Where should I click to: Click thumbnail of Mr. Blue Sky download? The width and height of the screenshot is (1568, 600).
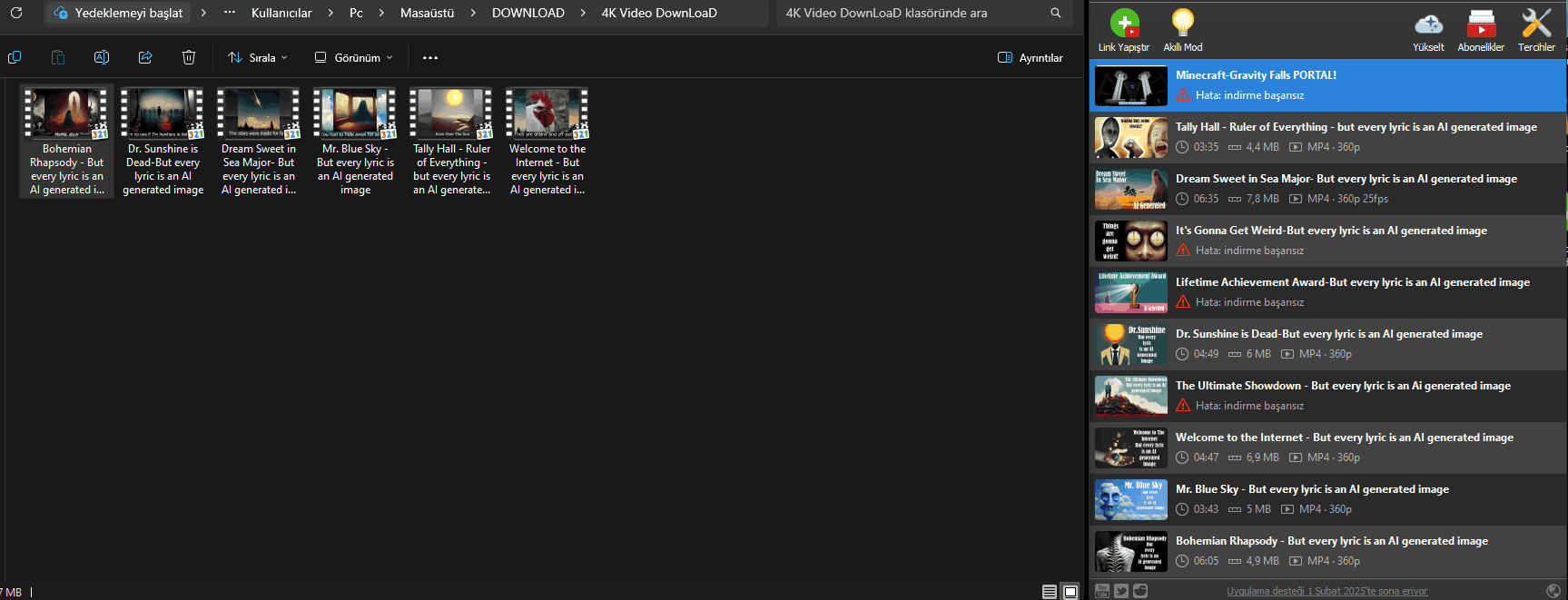click(x=1130, y=499)
